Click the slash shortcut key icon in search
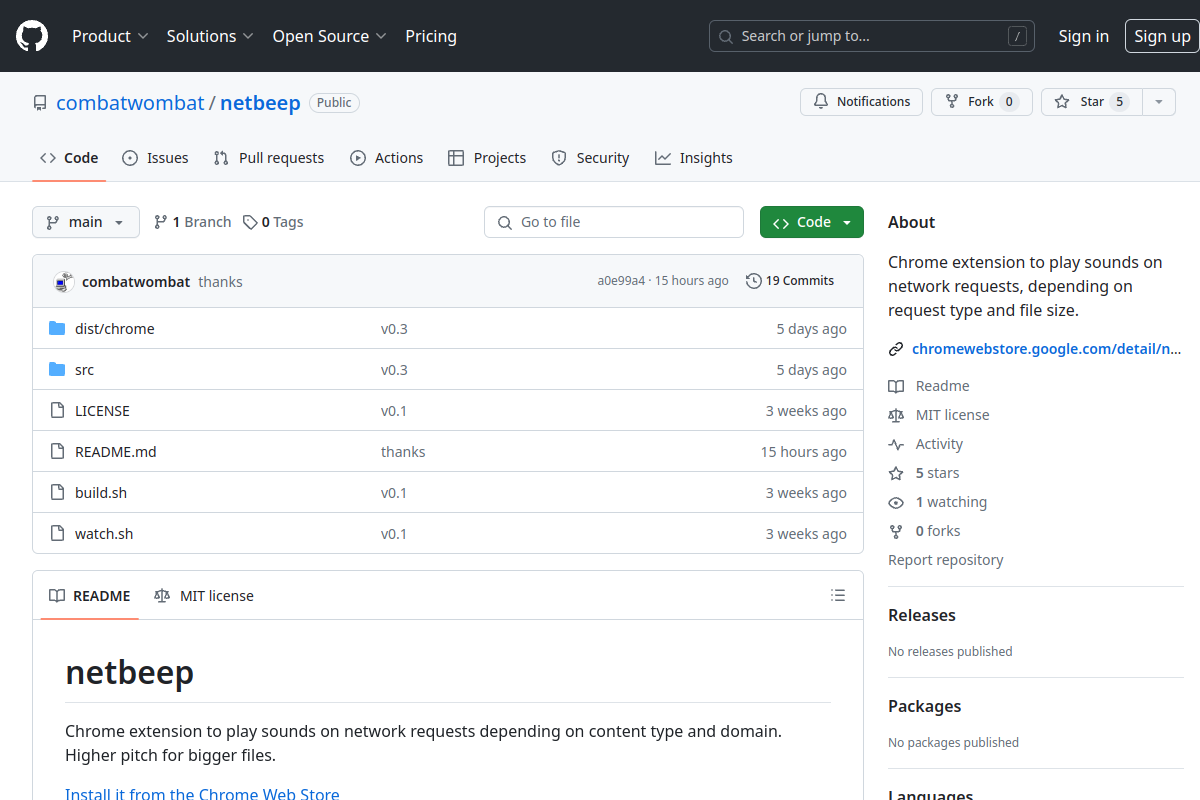Viewport: 1200px width, 800px height. (1018, 37)
